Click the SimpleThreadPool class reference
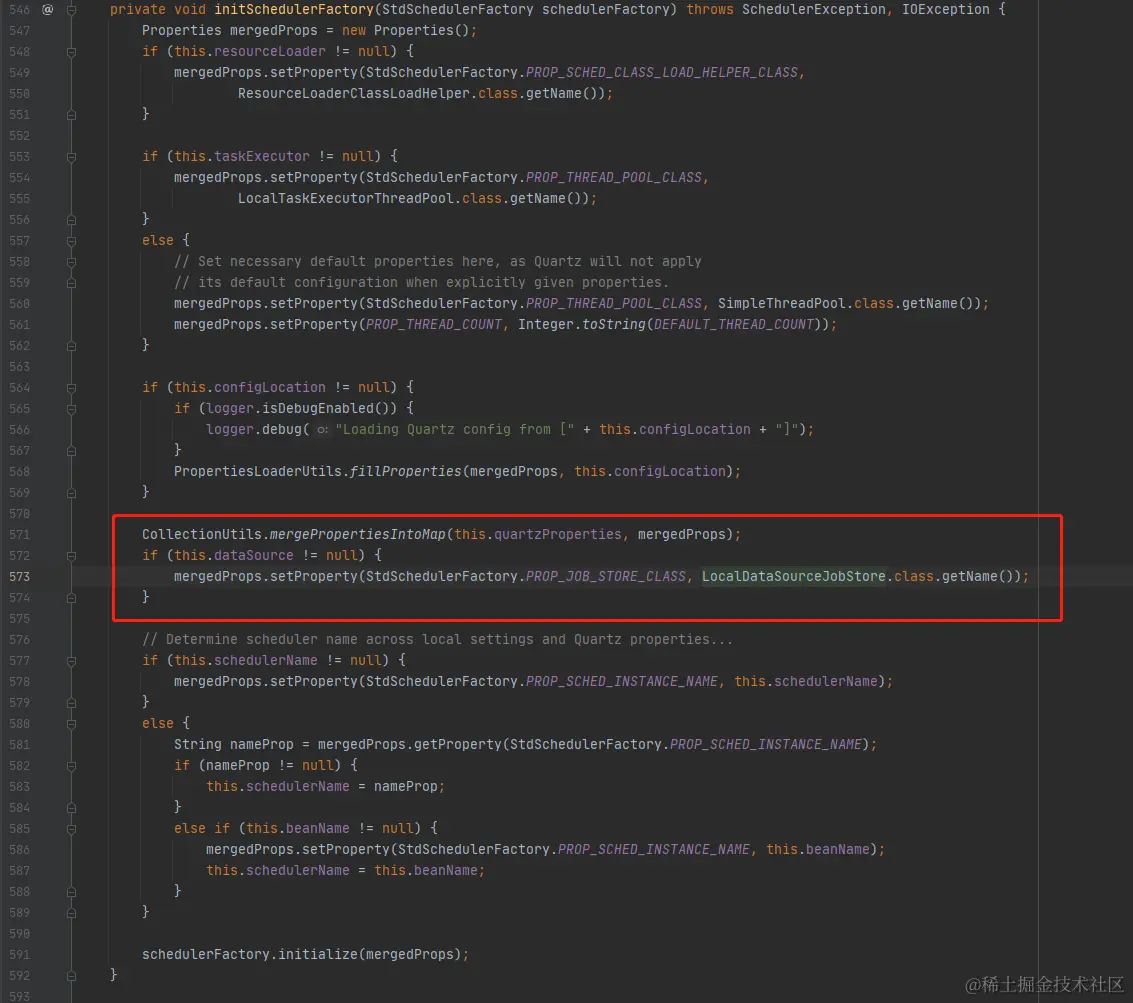This screenshot has height=1003, width=1133. (x=781, y=304)
